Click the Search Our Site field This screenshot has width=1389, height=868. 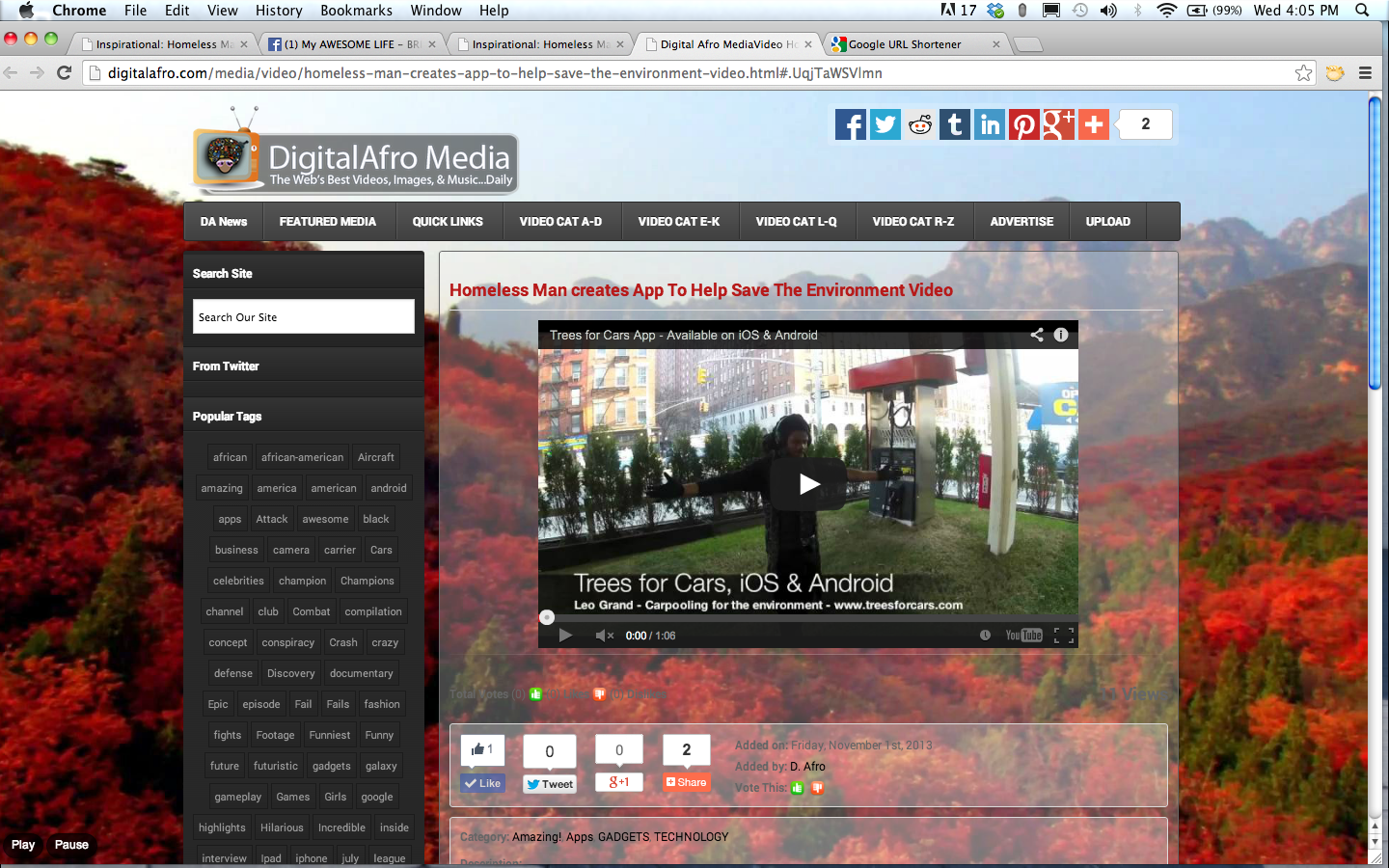pos(304,316)
